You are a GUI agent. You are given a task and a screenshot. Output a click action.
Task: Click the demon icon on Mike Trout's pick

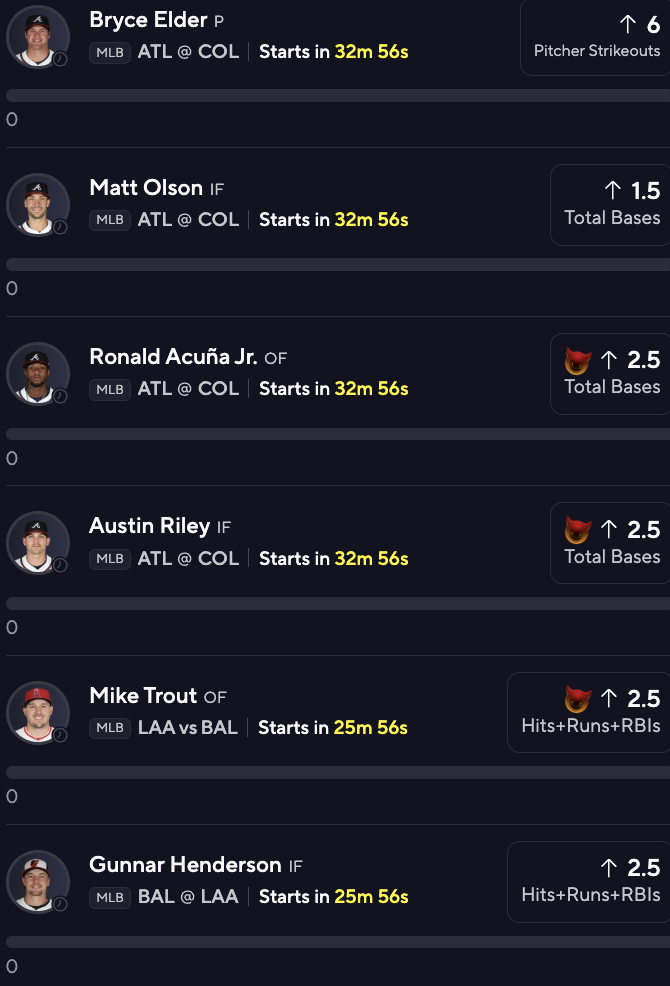coord(578,699)
